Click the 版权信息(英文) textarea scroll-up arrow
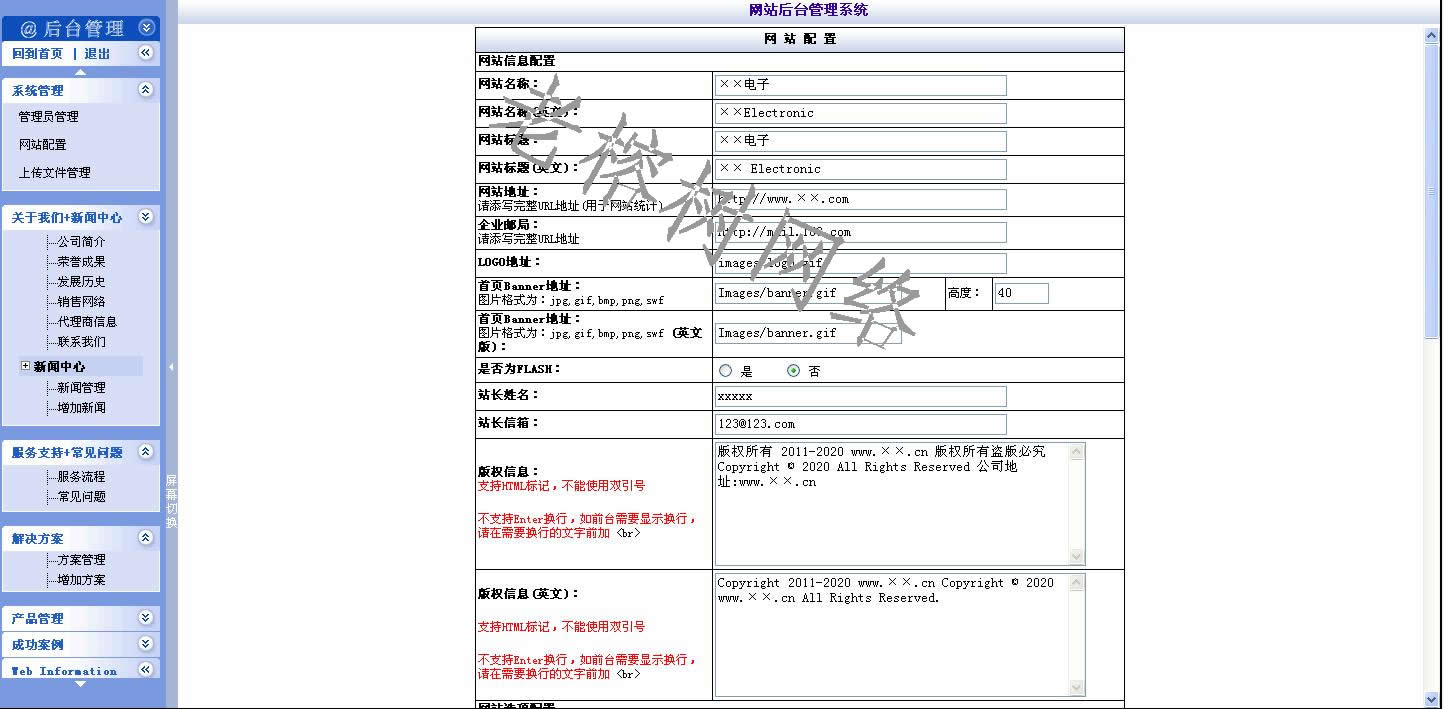The width and height of the screenshot is (1444, 709). (x=1077, y=583)
